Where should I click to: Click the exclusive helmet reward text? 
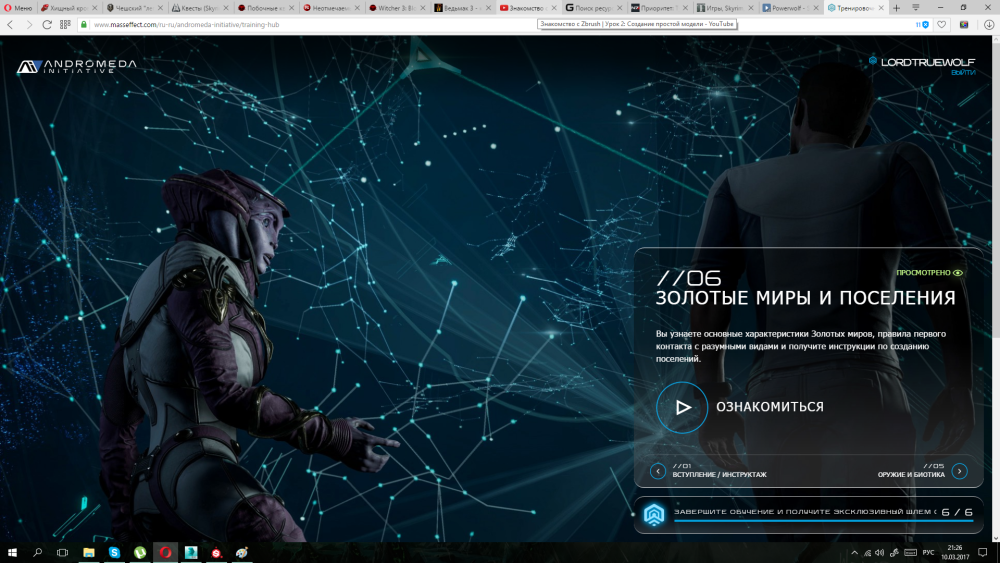click(805, 511)
